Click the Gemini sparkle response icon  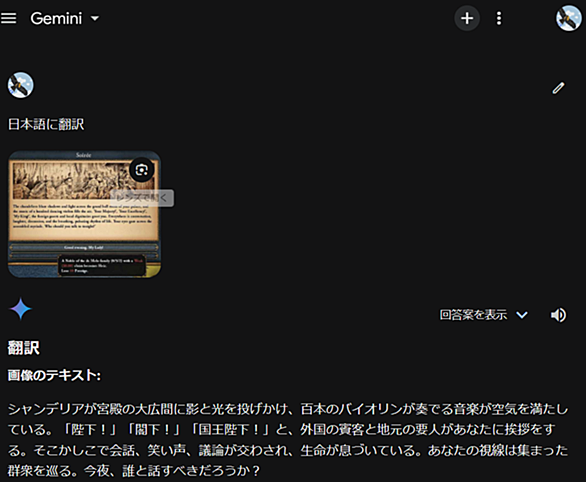click(x=20, y=309)
